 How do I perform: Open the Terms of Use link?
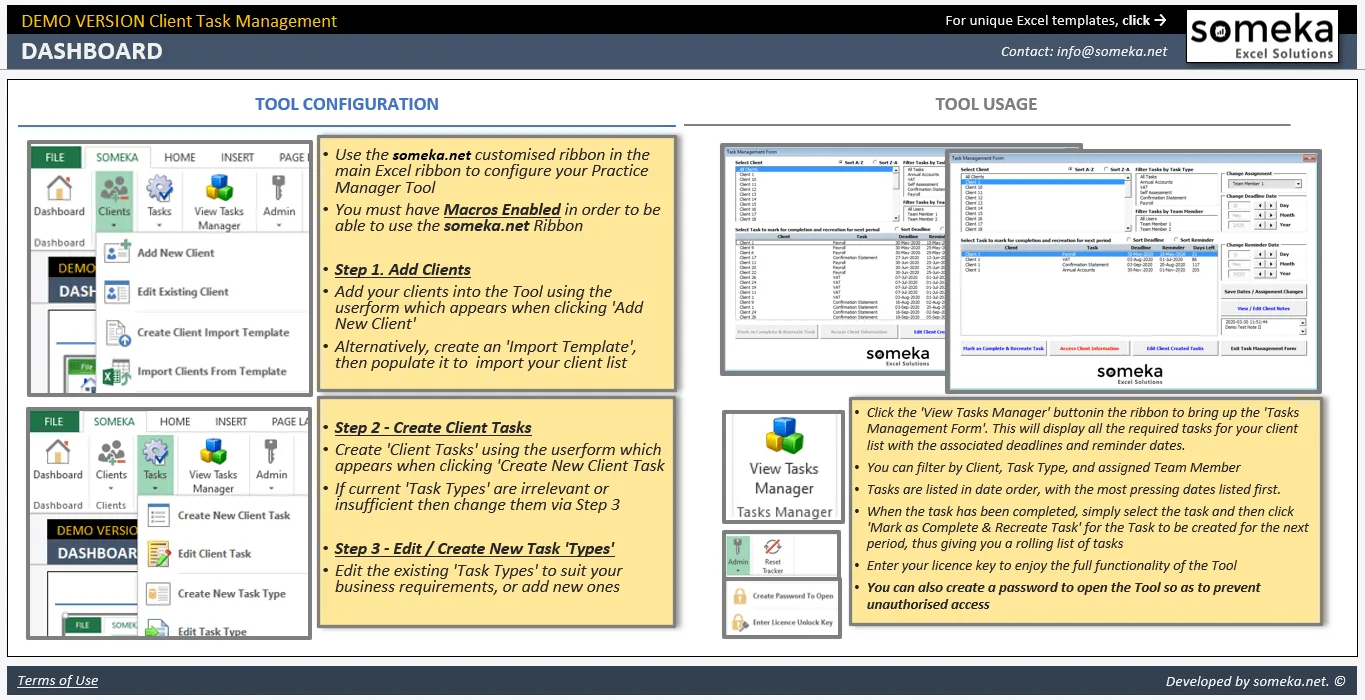click(x=58, y=681)
